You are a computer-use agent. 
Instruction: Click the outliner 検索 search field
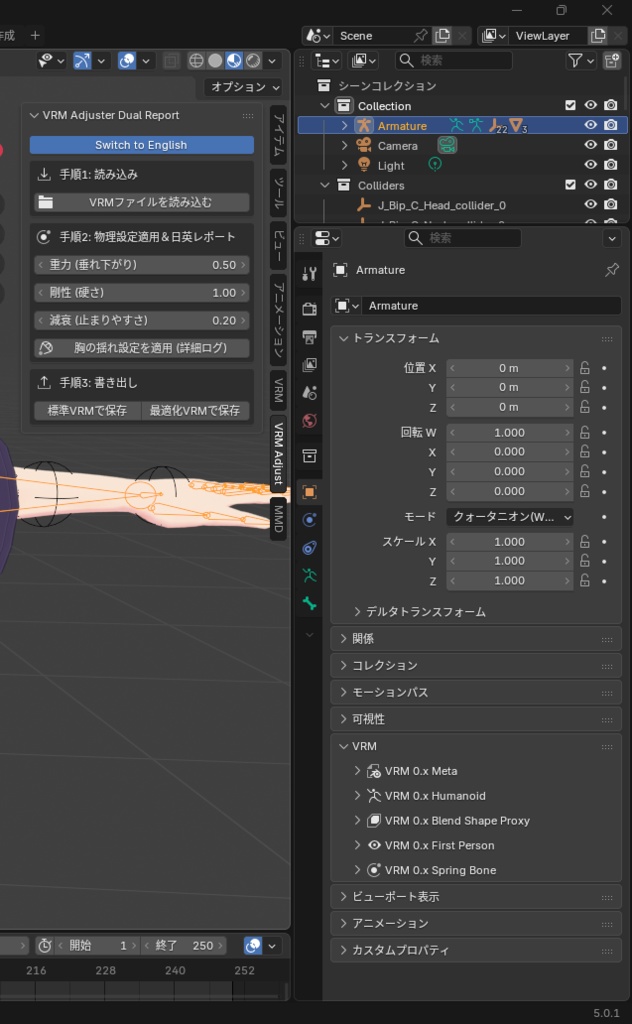pyautogui.click(x=454, y=61)
